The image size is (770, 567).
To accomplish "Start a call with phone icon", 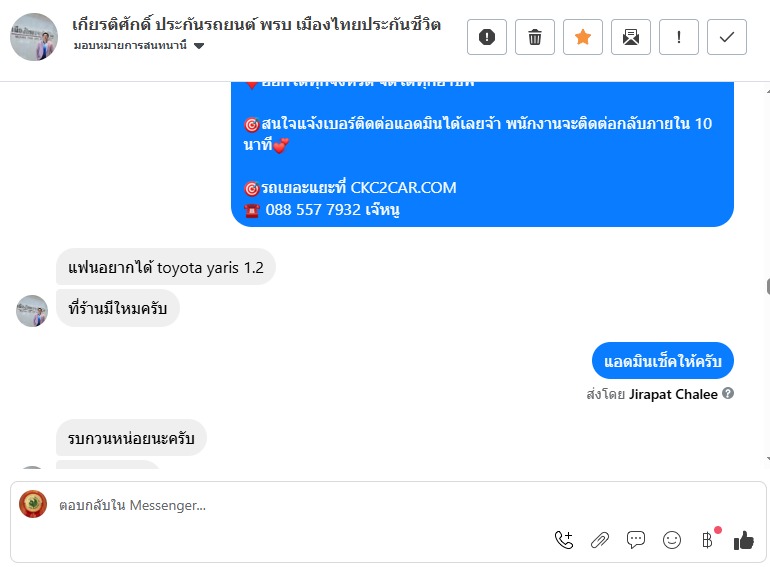I will [x=564, y=540].
